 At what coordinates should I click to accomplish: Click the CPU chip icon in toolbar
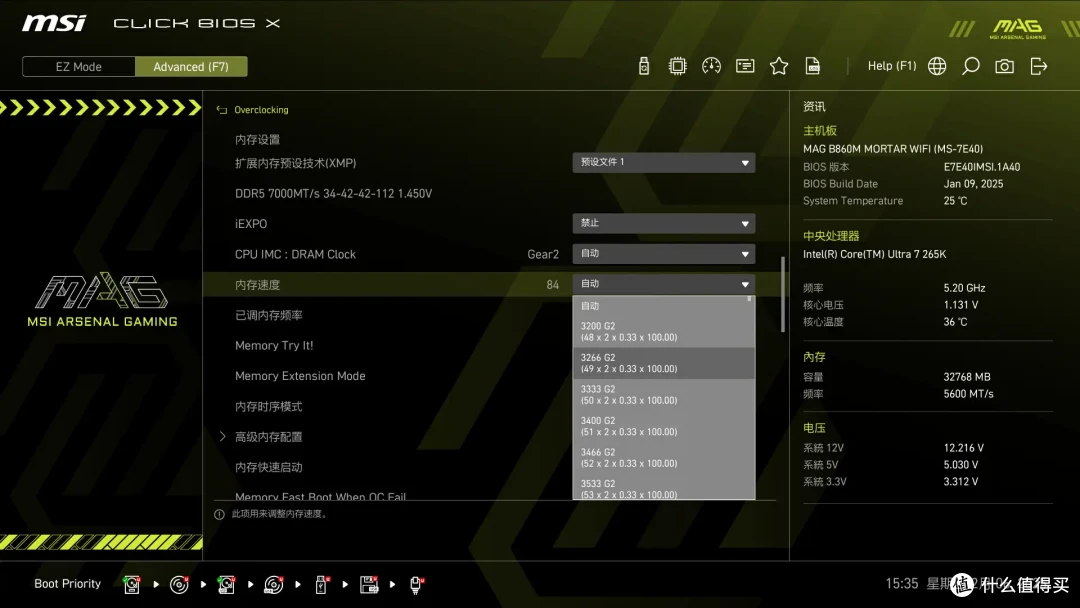click(677, 66)
